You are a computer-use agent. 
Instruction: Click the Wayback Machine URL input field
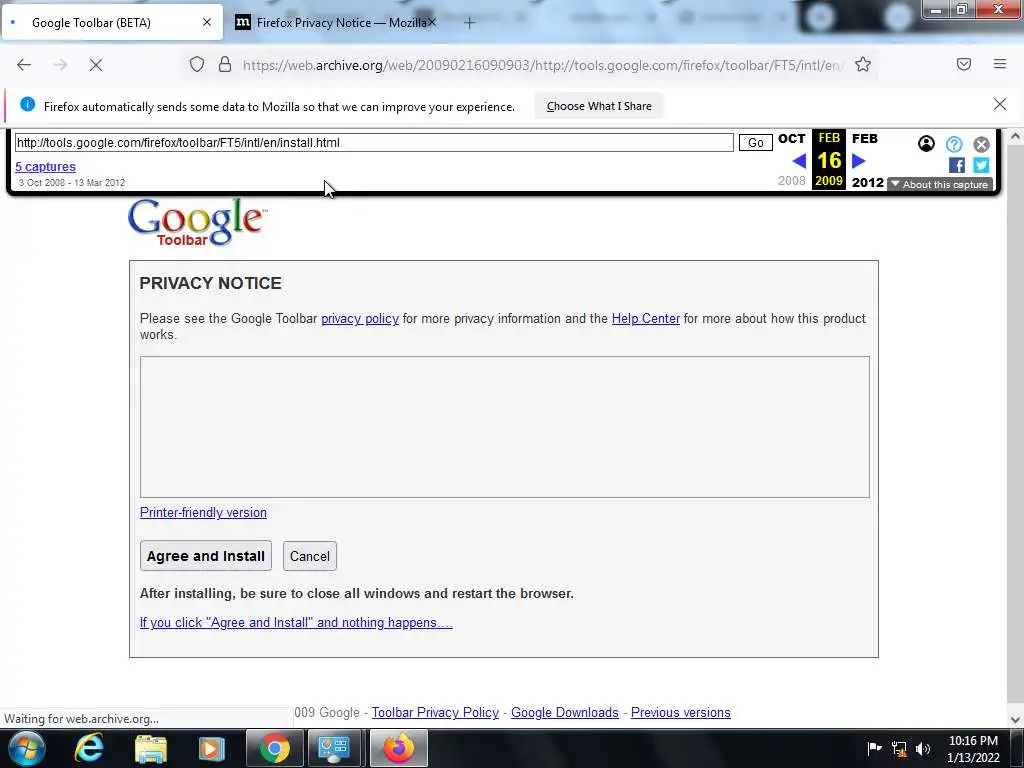[374, 142]
